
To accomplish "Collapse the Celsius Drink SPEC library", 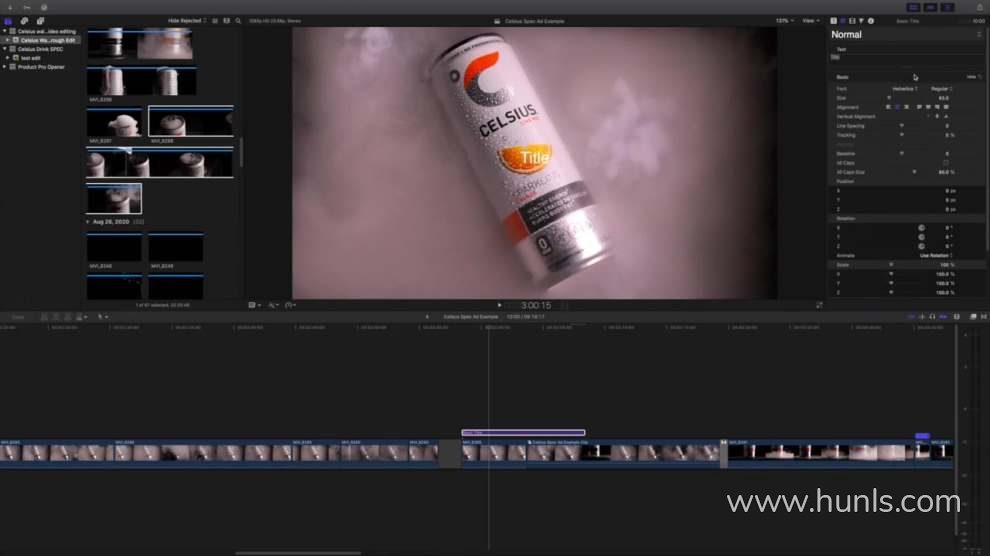I will click(5, 49).
